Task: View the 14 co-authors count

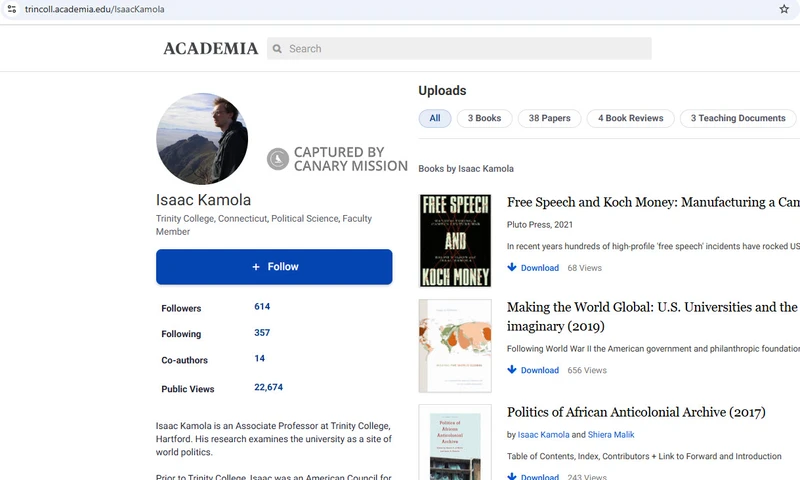Action: coord(260,359)
